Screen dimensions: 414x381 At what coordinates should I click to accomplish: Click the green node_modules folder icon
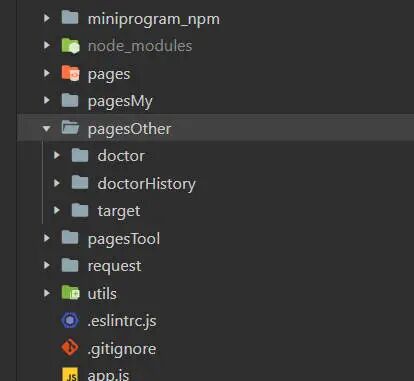coord(70,46)
